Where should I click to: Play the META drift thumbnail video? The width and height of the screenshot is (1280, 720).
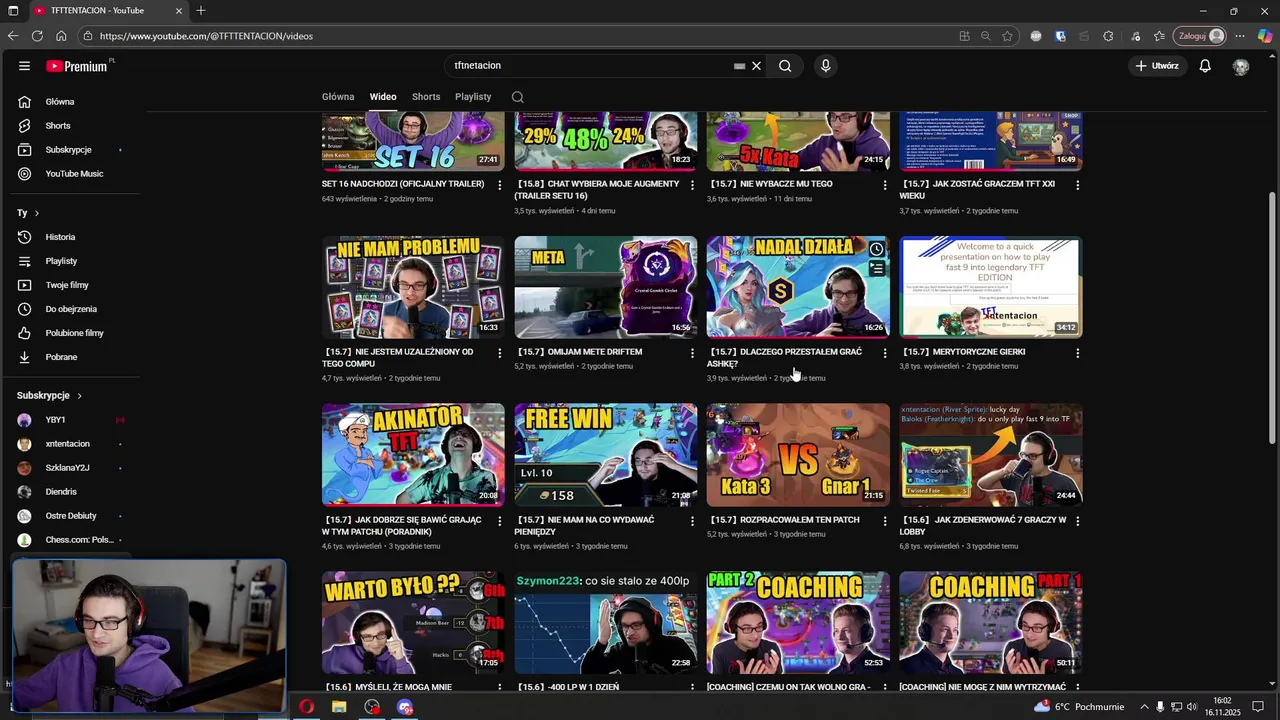pyautogui.click(x=606, y=287)
